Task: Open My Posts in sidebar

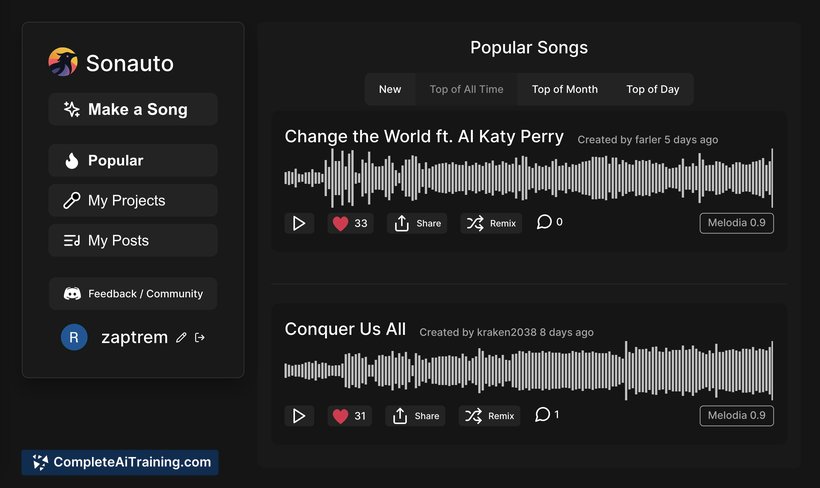Action: 133,241
